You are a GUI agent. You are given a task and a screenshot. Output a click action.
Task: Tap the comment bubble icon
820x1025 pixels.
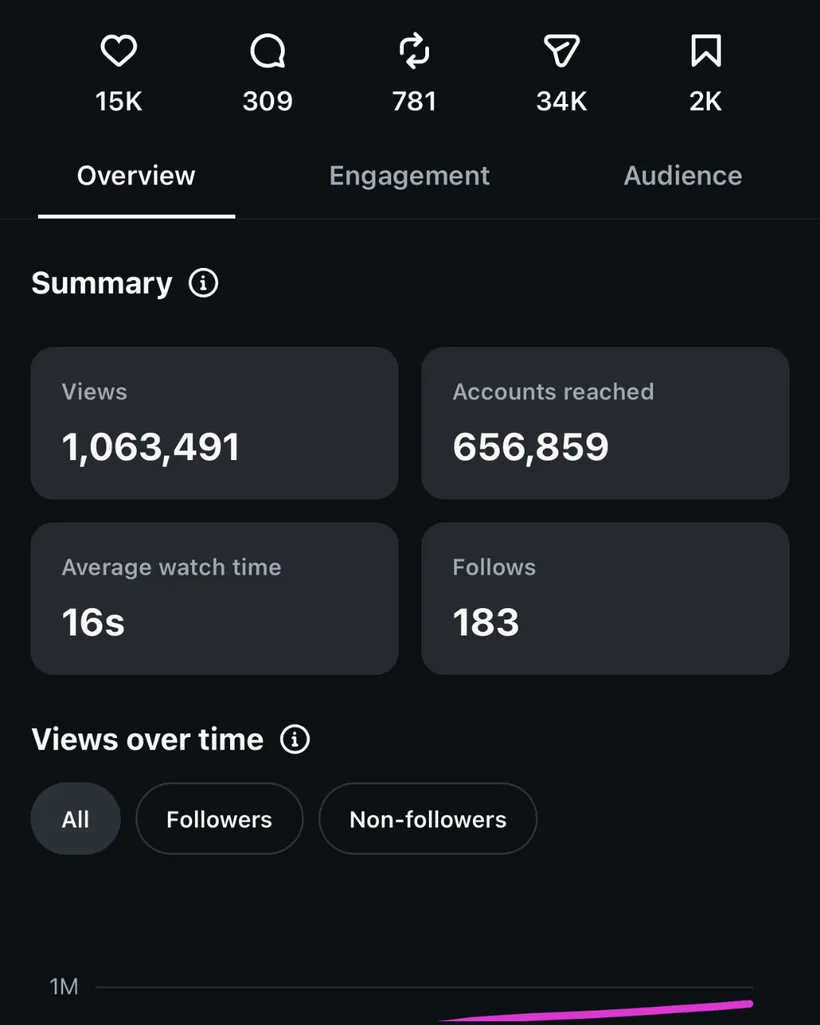[x=267, y=51]
